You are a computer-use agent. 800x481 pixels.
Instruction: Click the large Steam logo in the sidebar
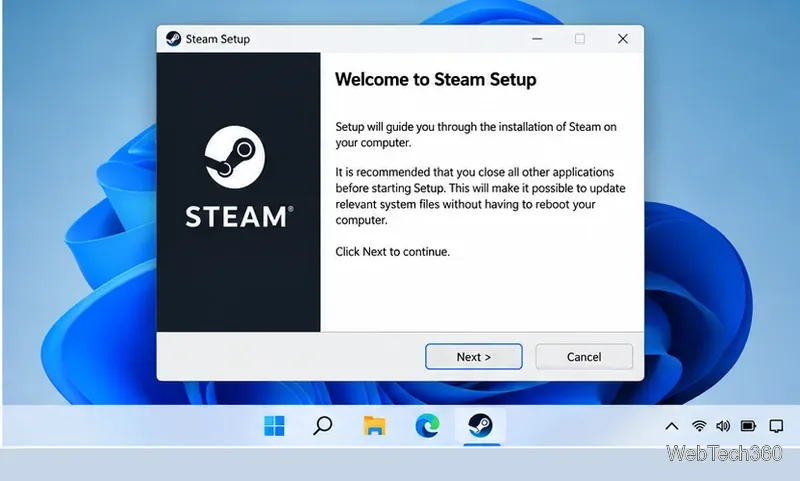coord(235,157)
